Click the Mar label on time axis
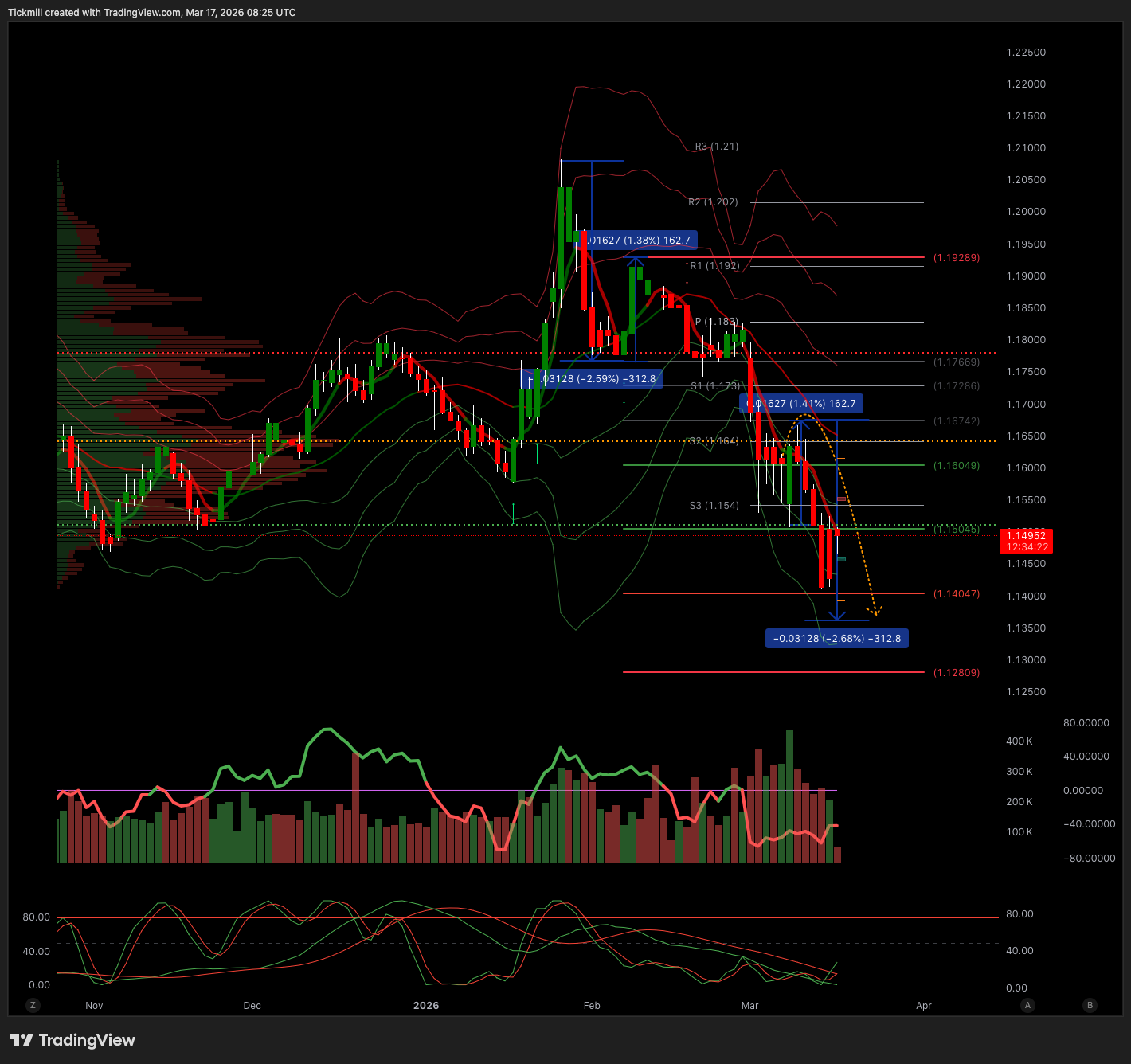 click(749, 1006)
